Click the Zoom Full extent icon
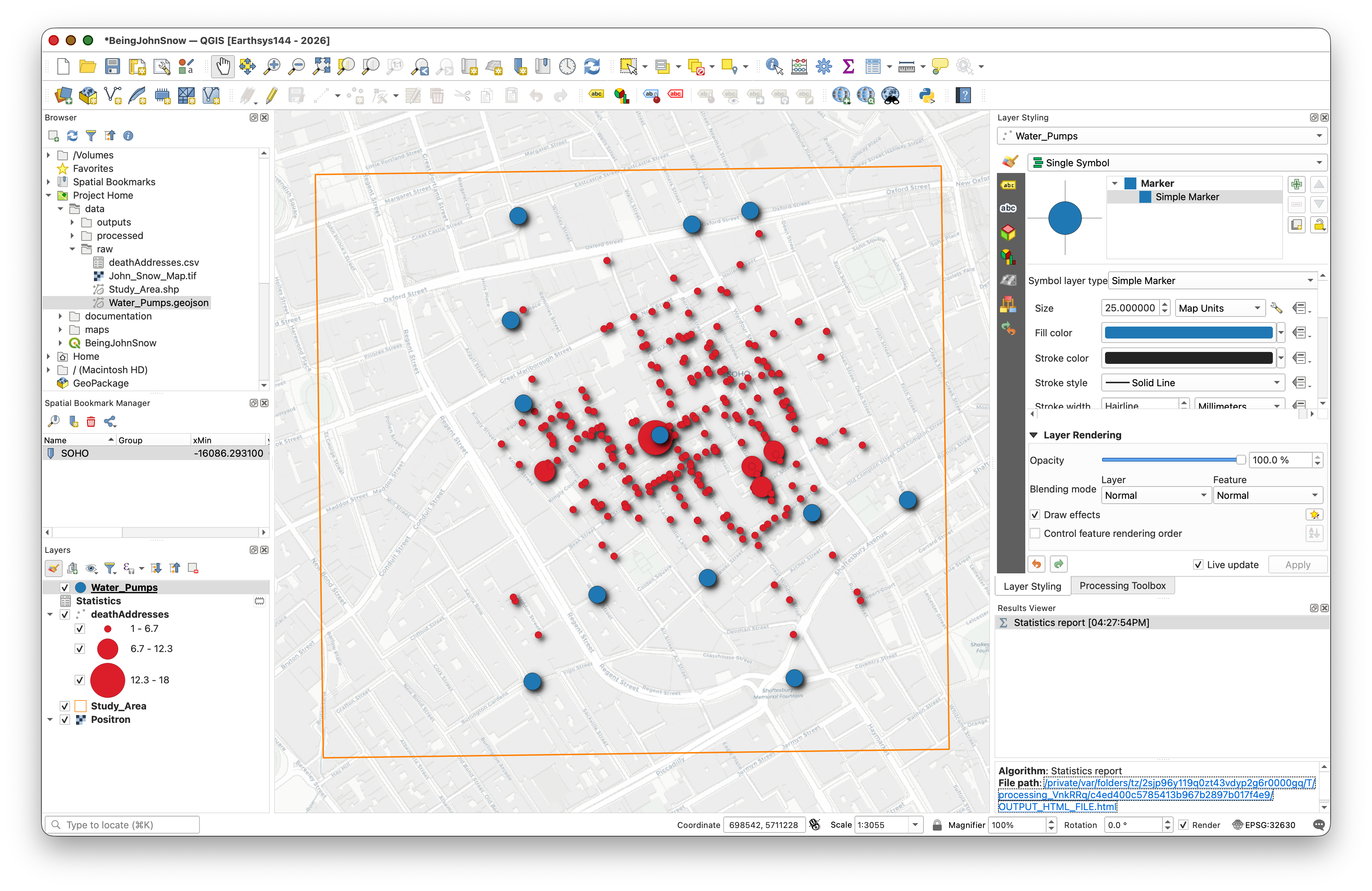The image size is (1372, 891). pos(321,67)
